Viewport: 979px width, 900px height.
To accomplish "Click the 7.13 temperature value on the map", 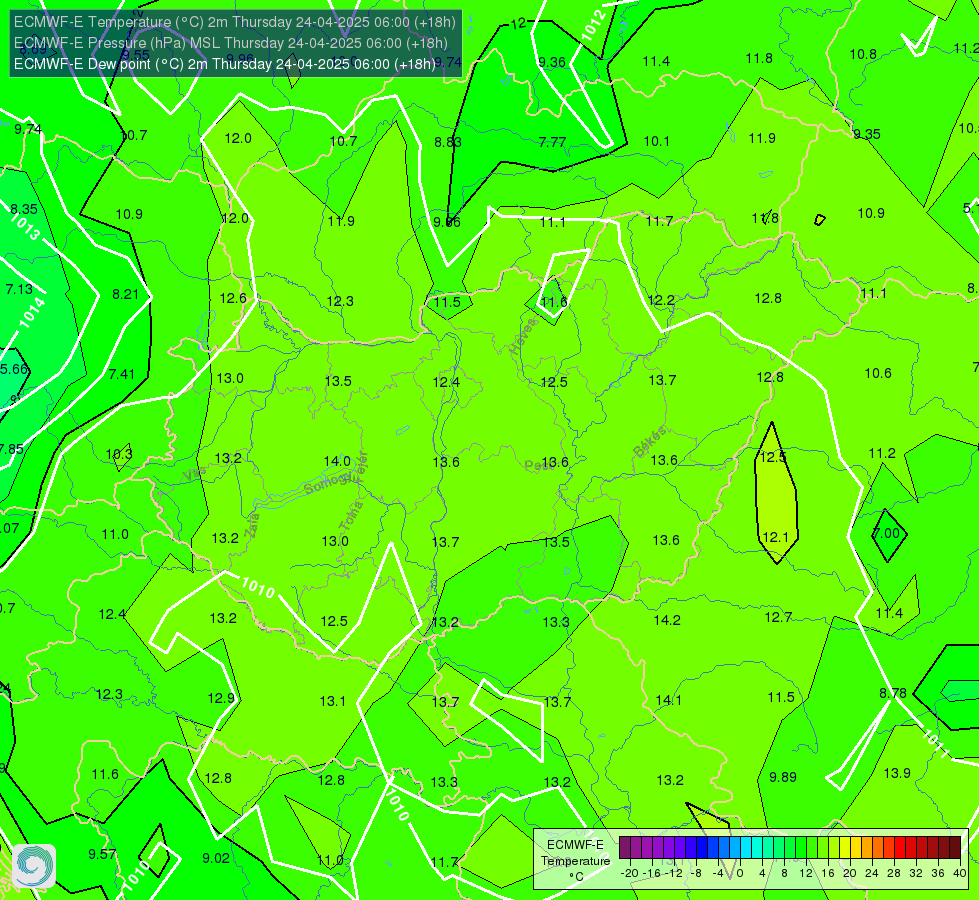I will [x=19, y=289].
